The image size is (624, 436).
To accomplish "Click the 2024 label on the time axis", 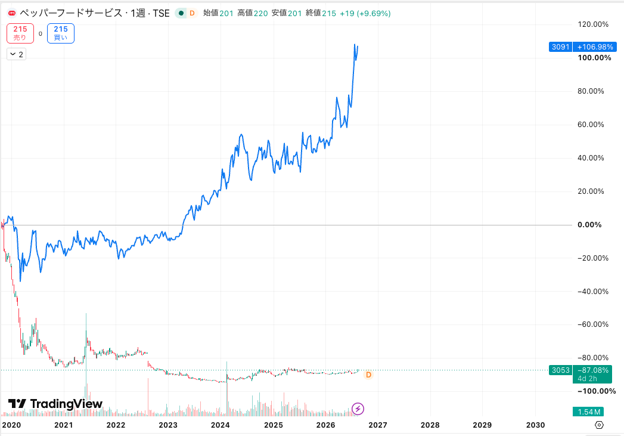I will 220,425.
